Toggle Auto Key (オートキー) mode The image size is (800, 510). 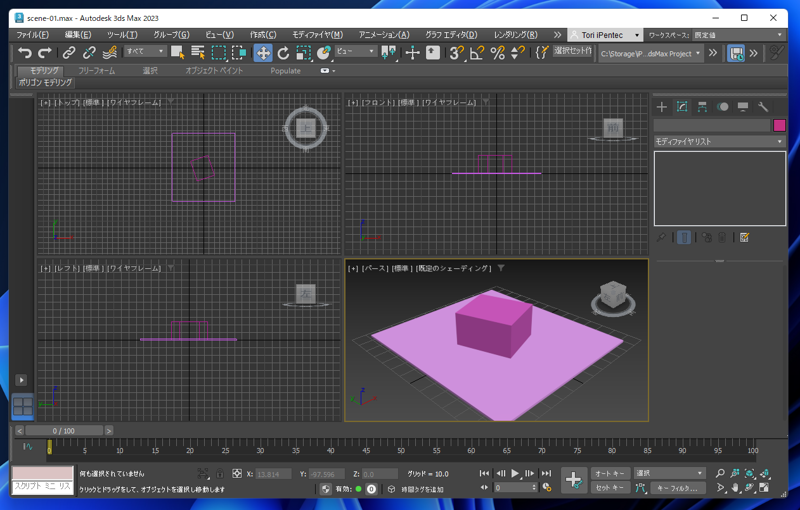609,473
